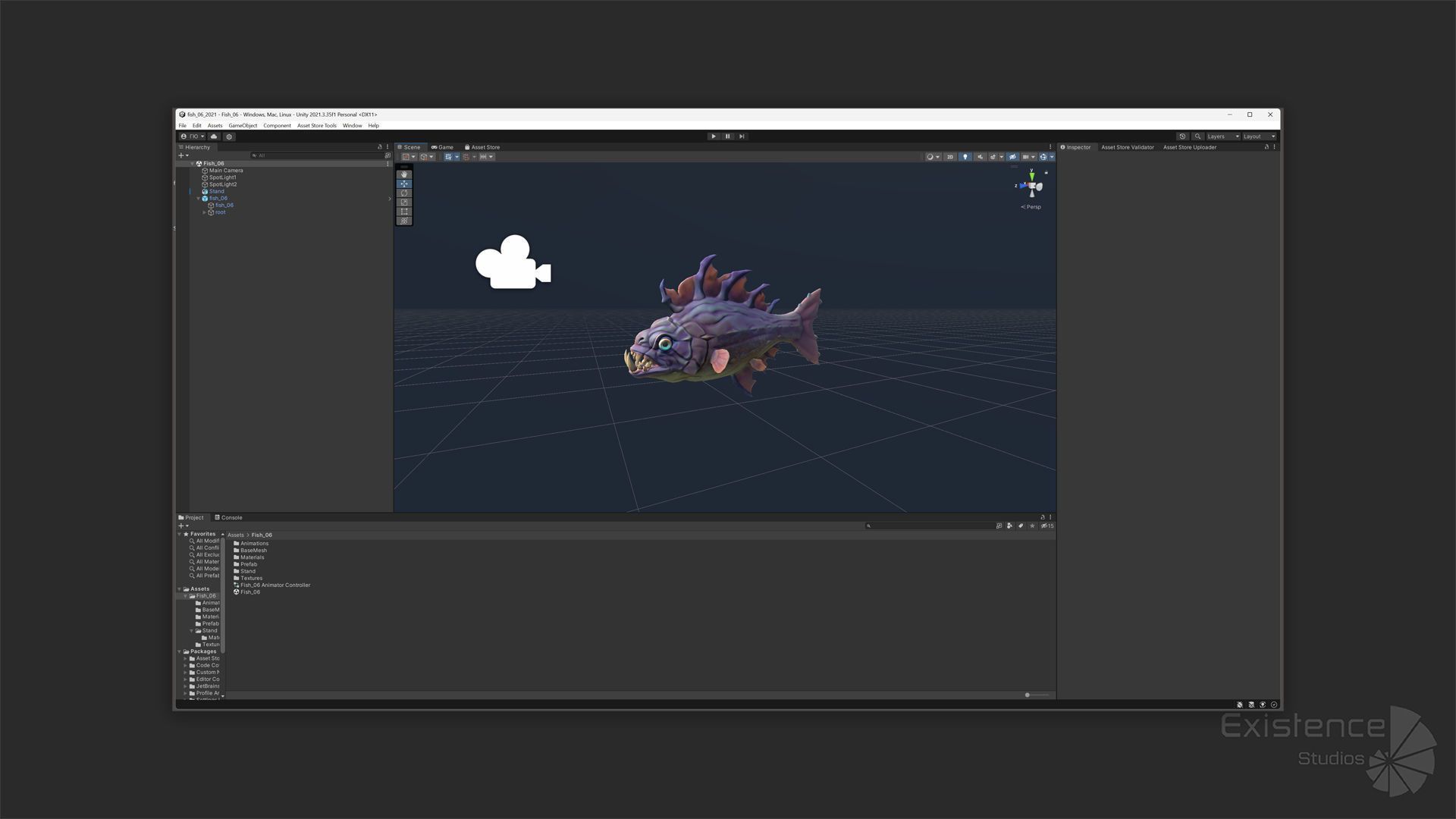Click the Project panel favorites star icon
This screenshot has width=1456, height=819.
click(1032, 526)
